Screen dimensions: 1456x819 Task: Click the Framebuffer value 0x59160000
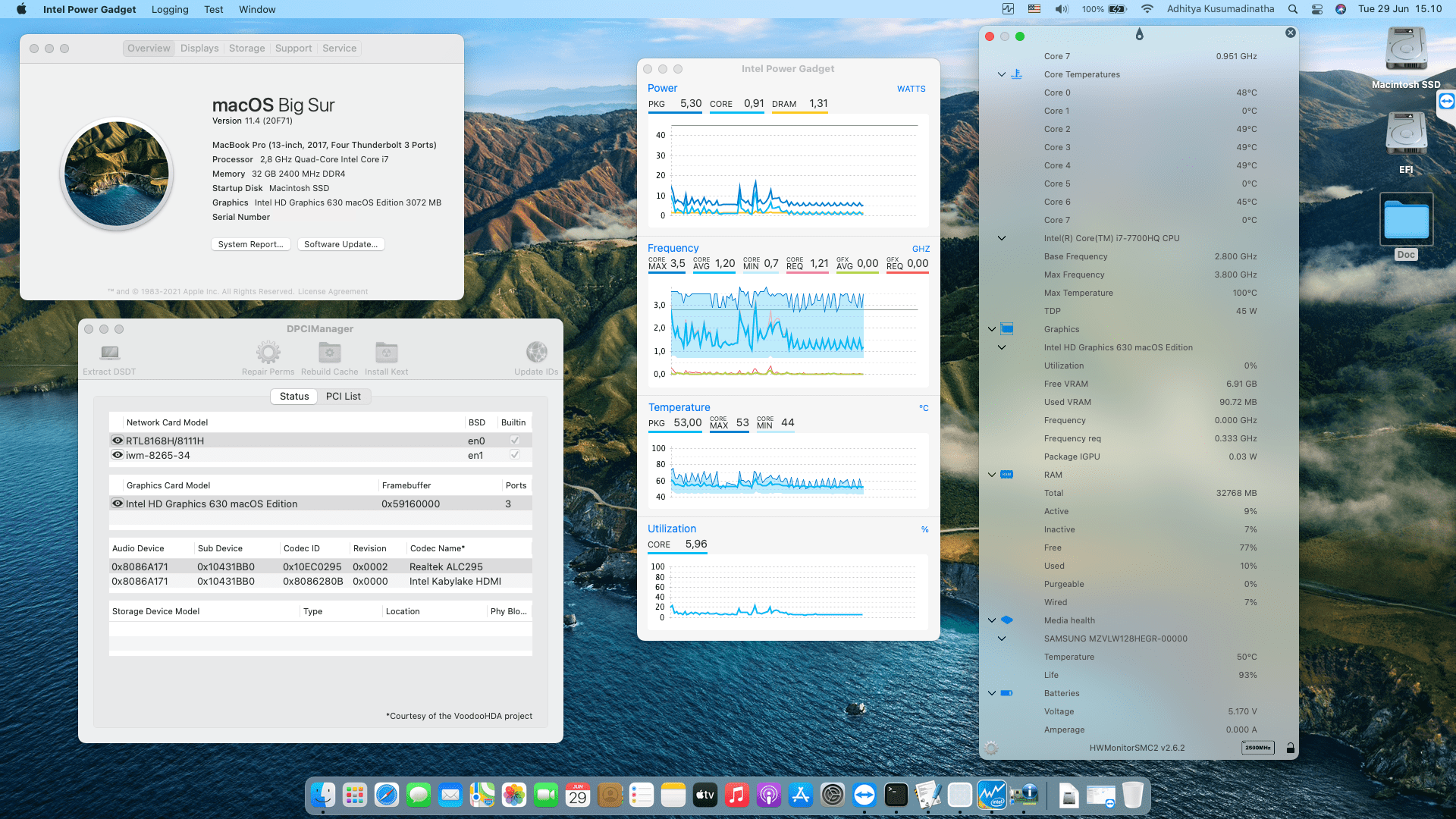pos(410,504)
